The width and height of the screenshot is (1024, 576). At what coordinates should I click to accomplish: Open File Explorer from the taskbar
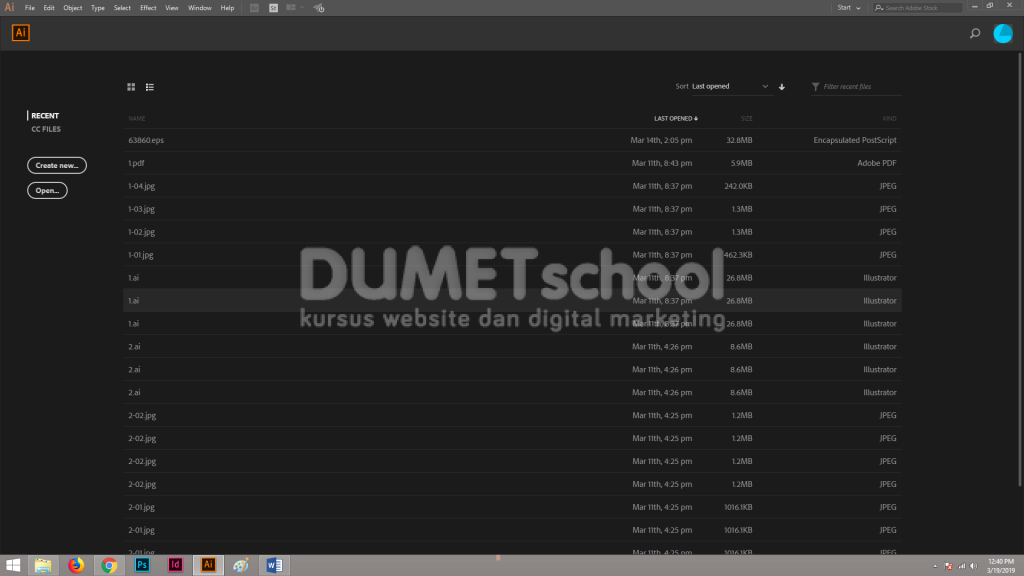click(x=43, y=565)
